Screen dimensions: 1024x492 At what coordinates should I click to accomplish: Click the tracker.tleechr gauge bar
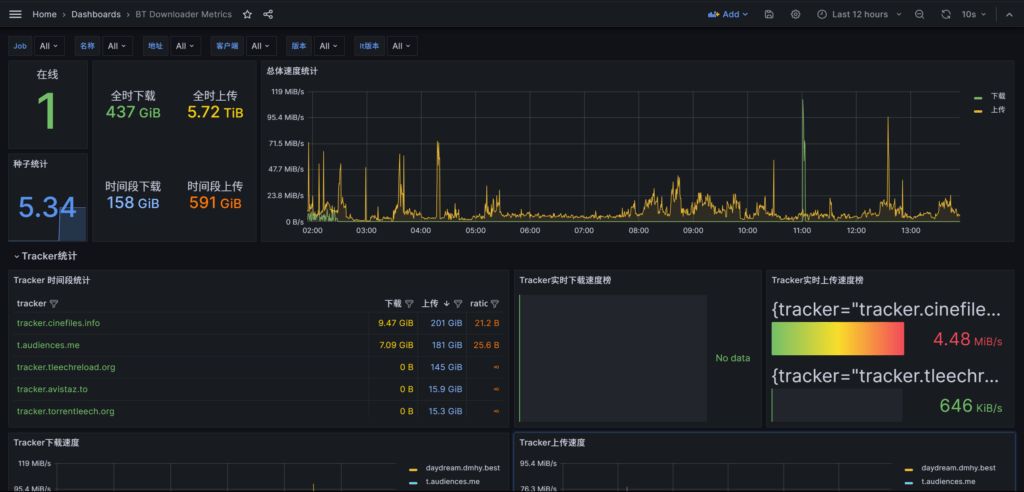pyautogui.click(x=837, y=405)
